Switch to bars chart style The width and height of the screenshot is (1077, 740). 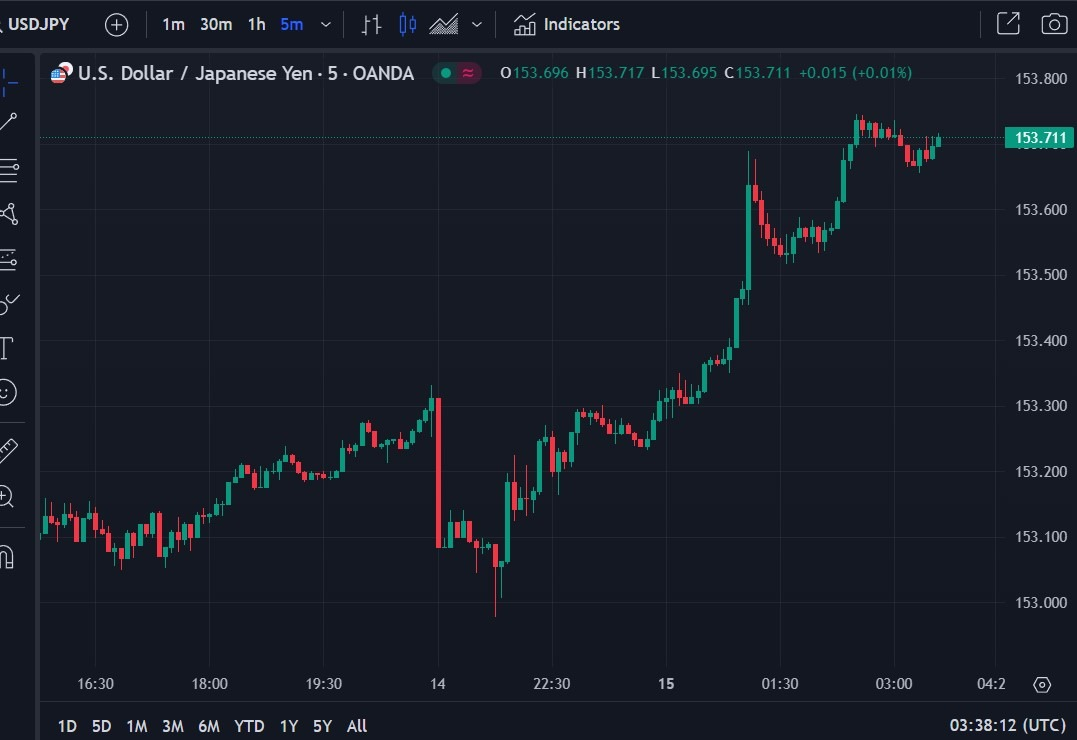pyautogui.click(x=372, y=25)
